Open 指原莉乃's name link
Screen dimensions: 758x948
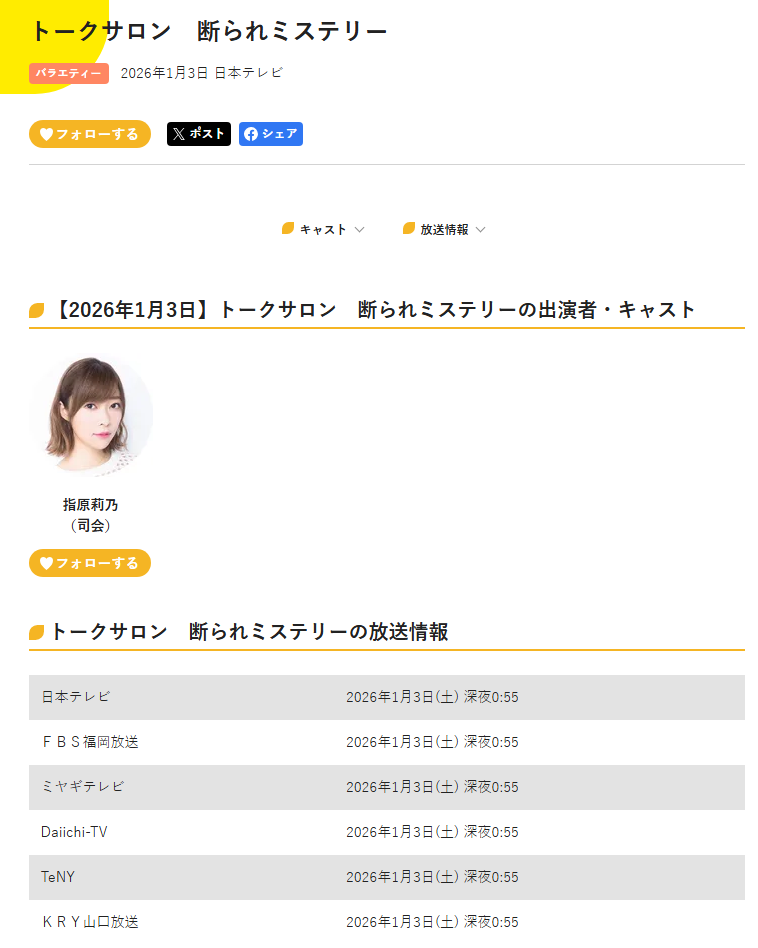pyautogui.click(x=90, y=505)
